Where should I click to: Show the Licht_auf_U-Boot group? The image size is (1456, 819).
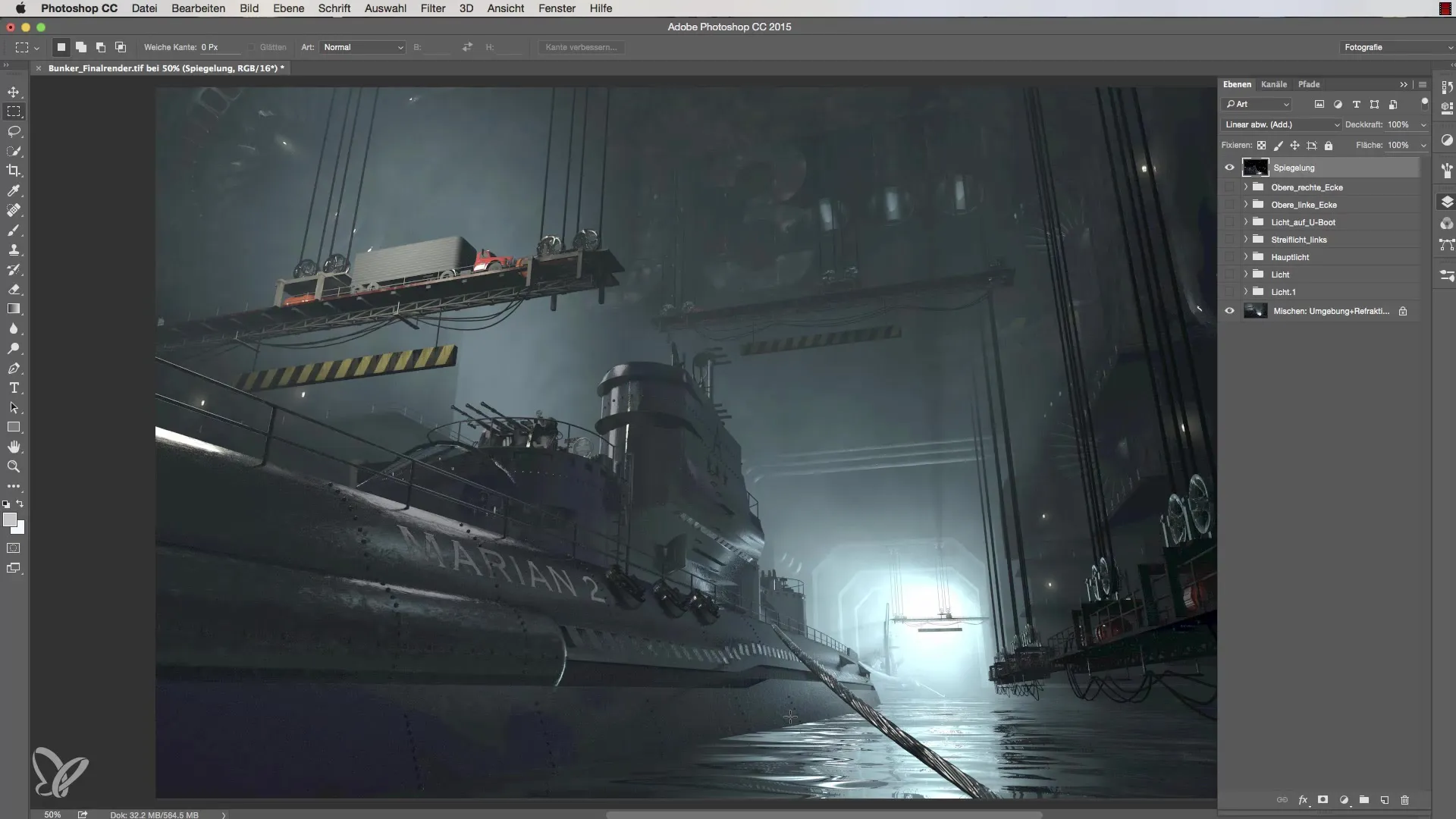pyautogui.click(x=1229, y=222)
